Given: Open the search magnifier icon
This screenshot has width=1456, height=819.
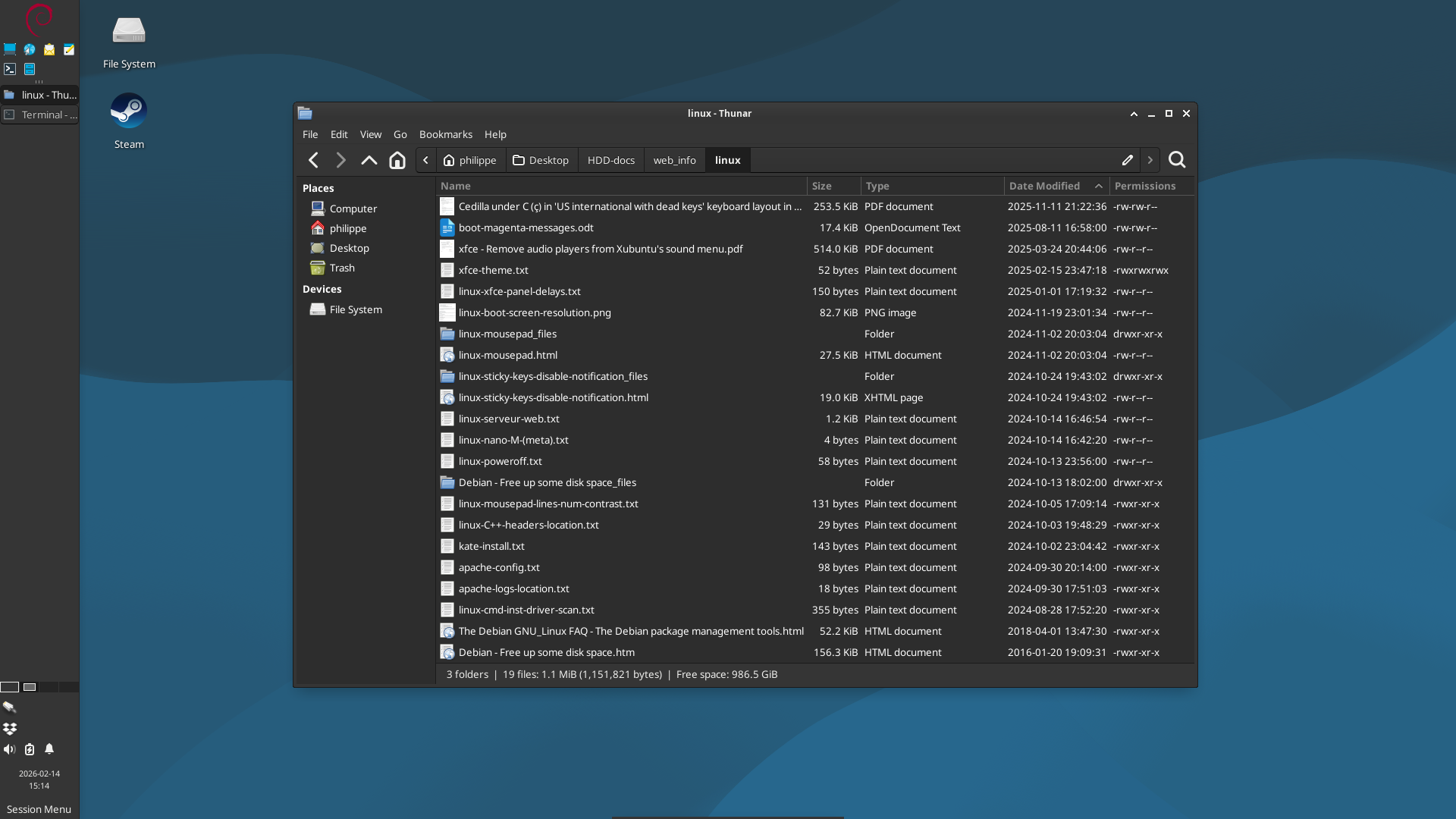Looking at the screenshot, I should (x=1177, y=160).
